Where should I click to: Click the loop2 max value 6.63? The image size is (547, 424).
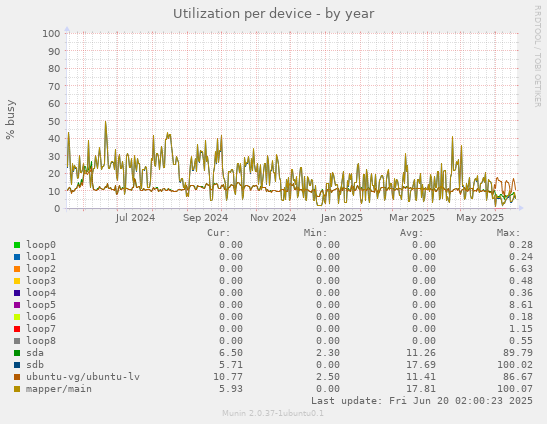coord(521,269)
